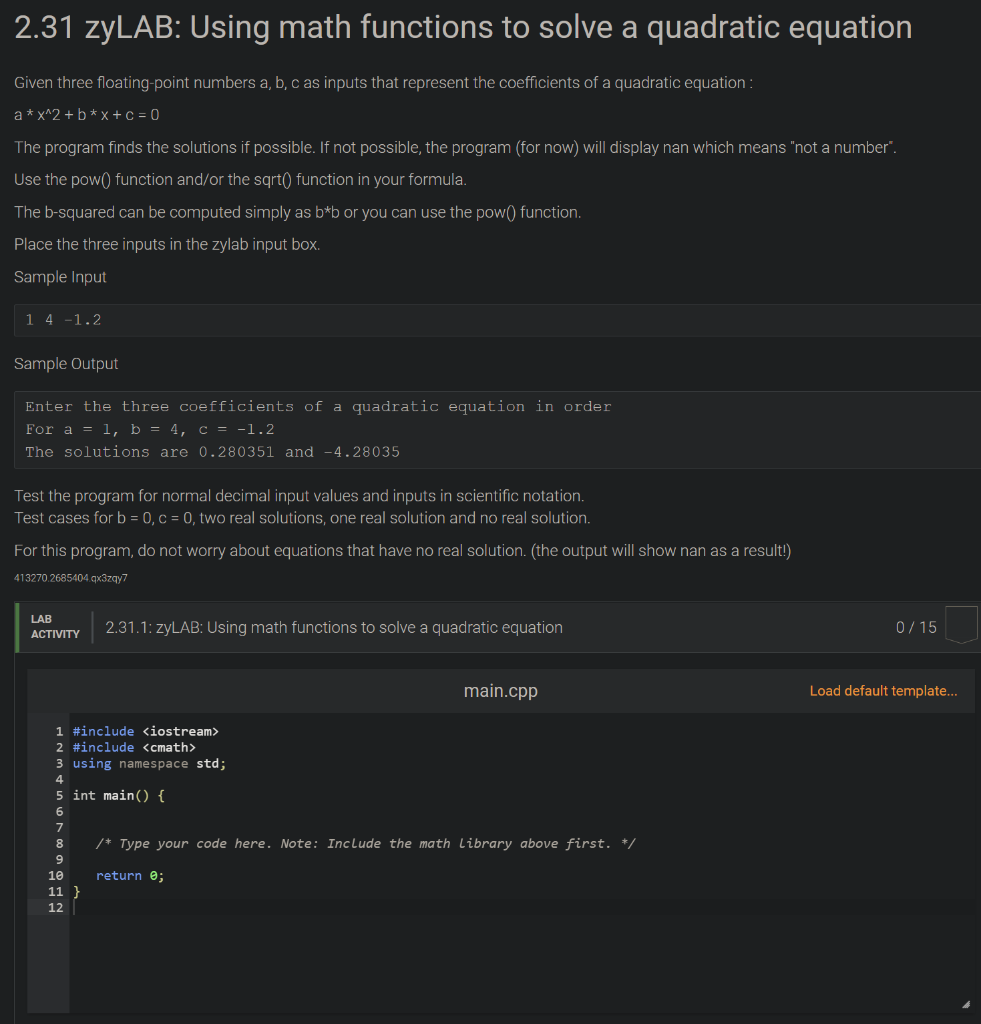Click the closing brace on line 11
The height and width of the screenshot is (1024, 981).
pos(76,891)
